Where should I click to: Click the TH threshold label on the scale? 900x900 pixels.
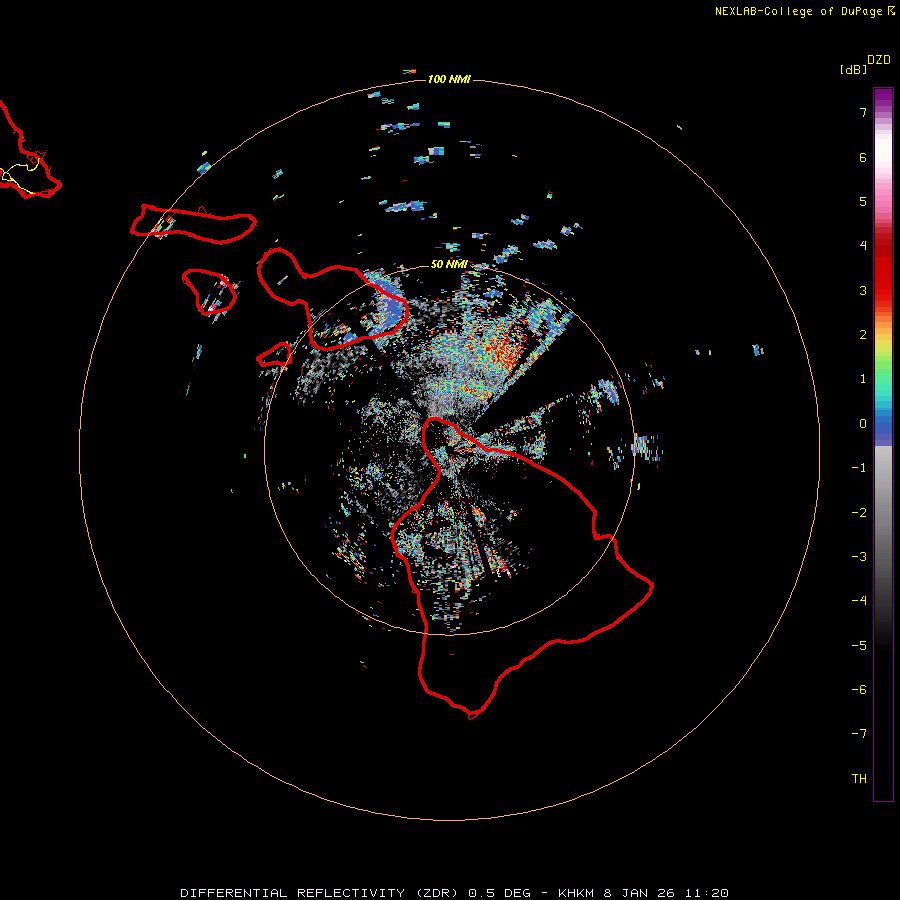coord(859,779)
